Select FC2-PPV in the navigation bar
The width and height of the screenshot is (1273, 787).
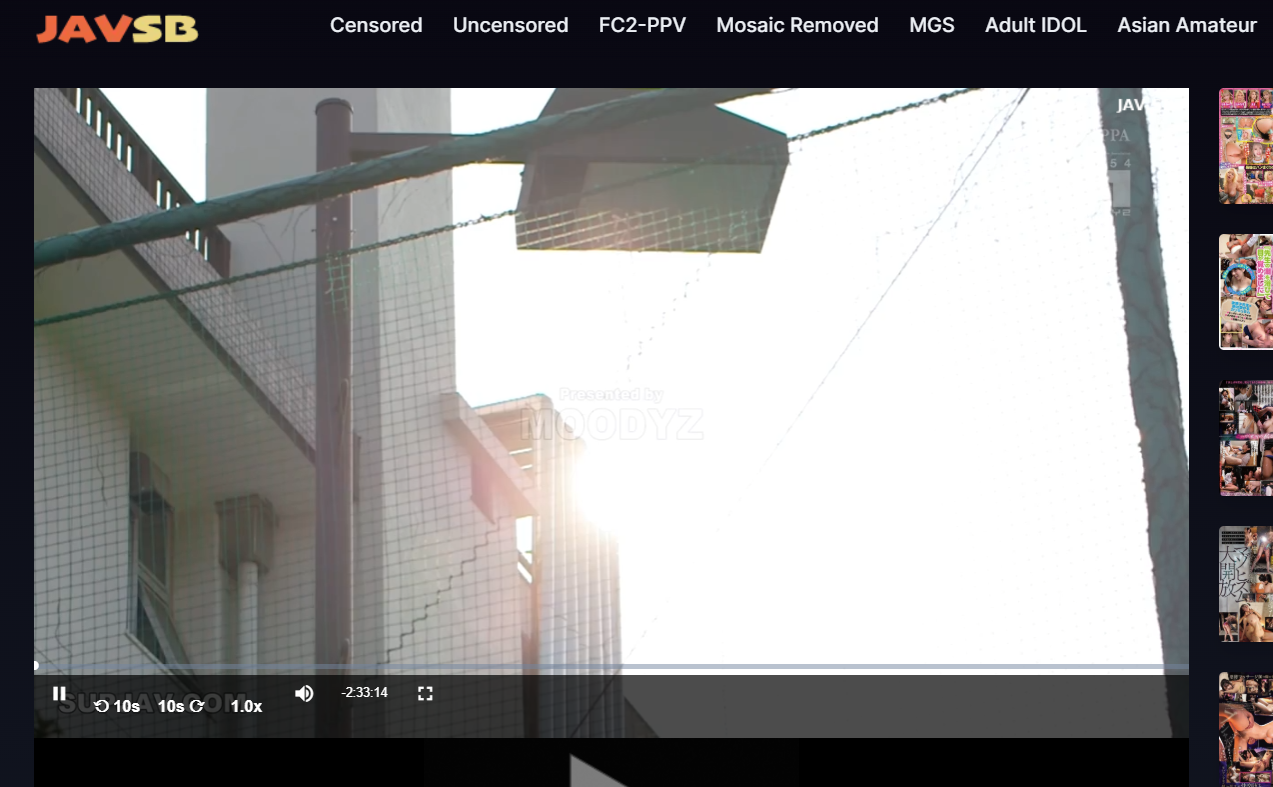642,25
